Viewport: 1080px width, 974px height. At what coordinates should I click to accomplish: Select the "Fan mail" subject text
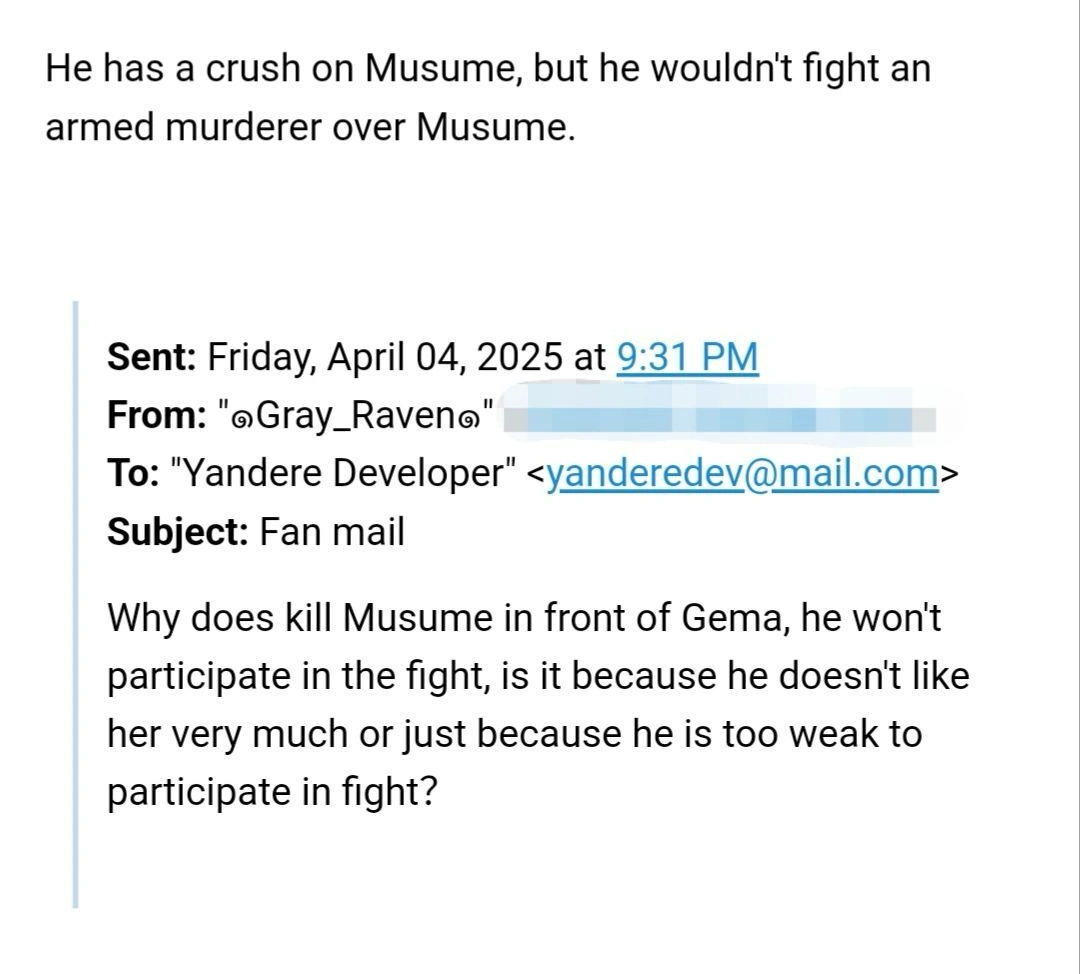coord(332,531)
